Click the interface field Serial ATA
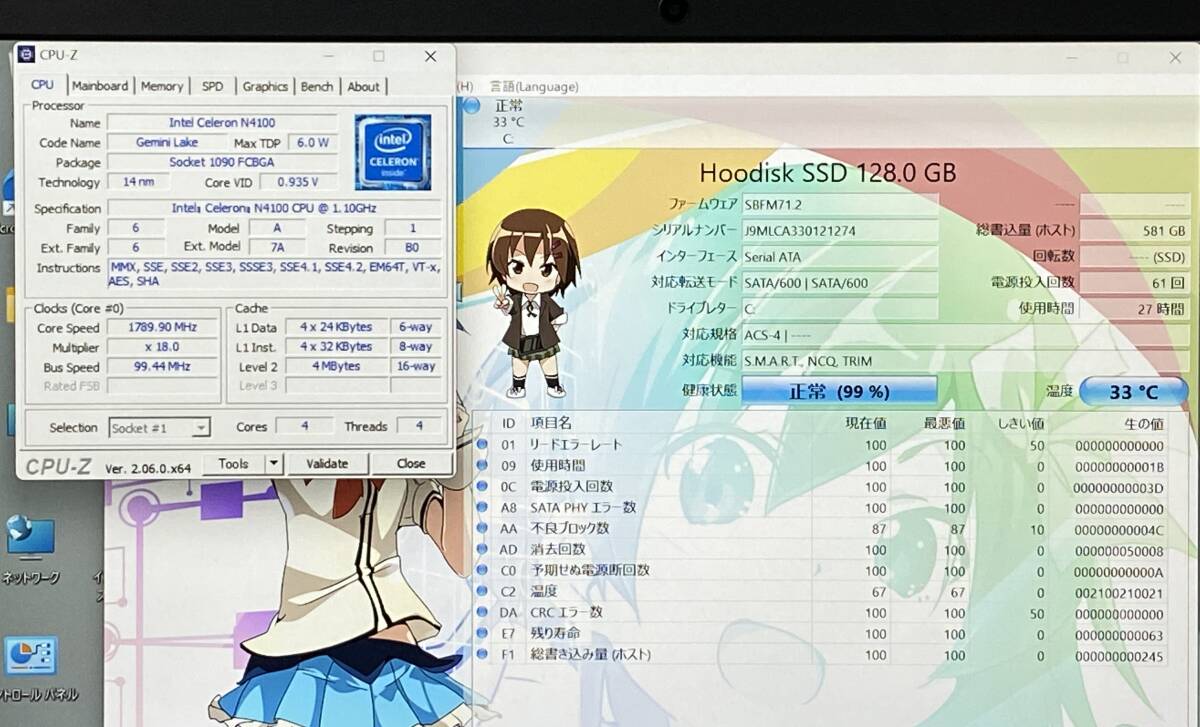The height and width of the screenshot is (727, 1200). tap(840, 257)
